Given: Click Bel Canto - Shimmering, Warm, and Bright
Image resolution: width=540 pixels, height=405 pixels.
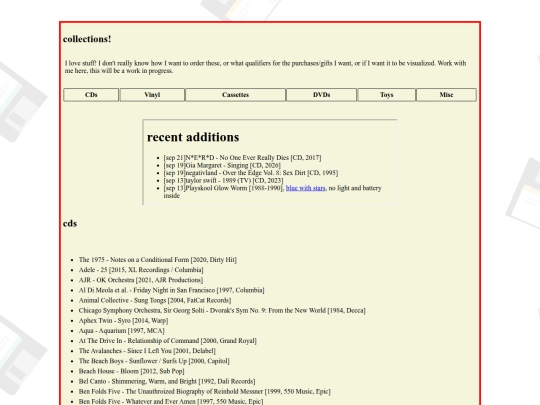Looking at the screenshot, I should tap(167, 381).
